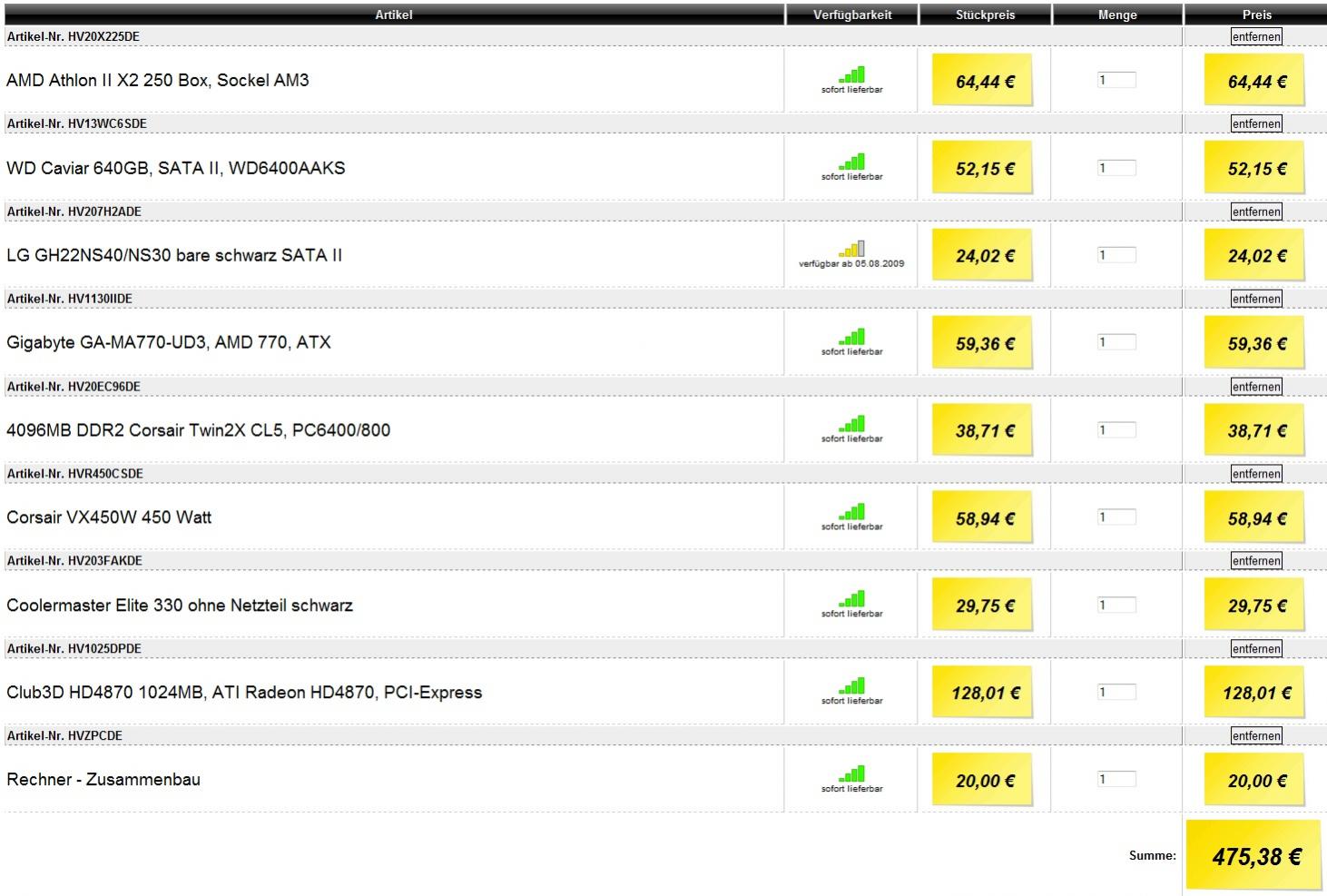Edit quantity field for AMD Athlon II X2 250
Image resolution: width=1327 pixels, height=896 pixels.
1116,80
